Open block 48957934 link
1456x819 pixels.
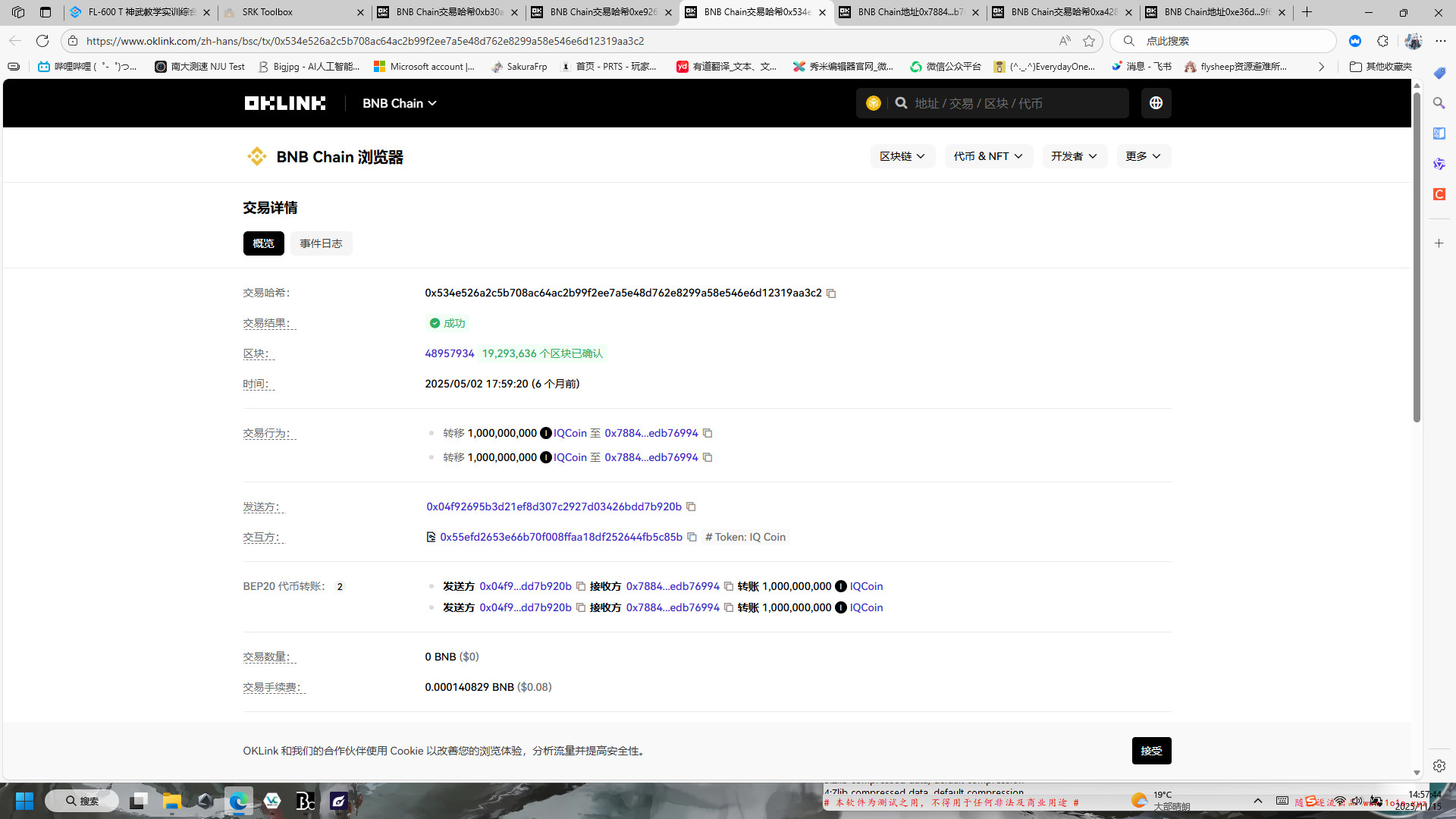pos(449,353)
